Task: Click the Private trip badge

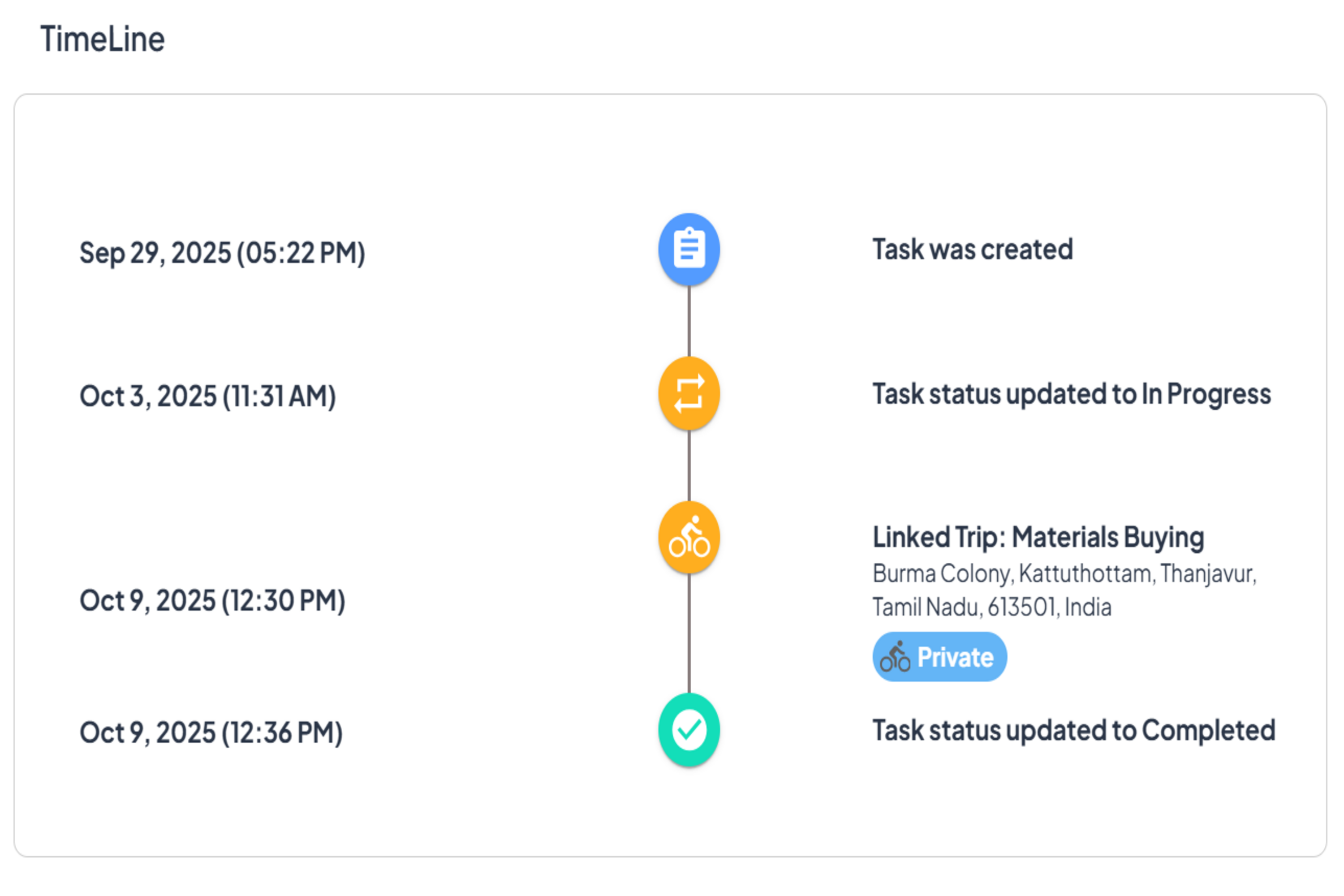Action: 939,656
